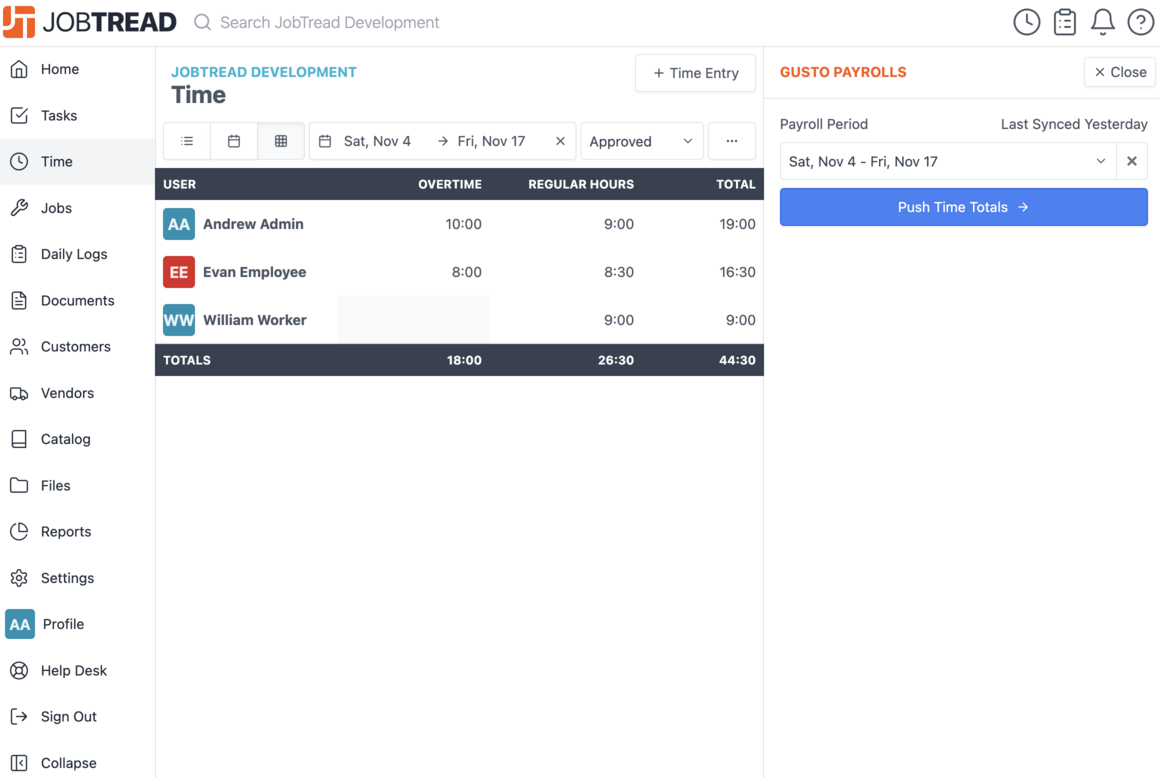Click the 18:00 overtime total
1160x778 pixels.
tap(464, 360)
